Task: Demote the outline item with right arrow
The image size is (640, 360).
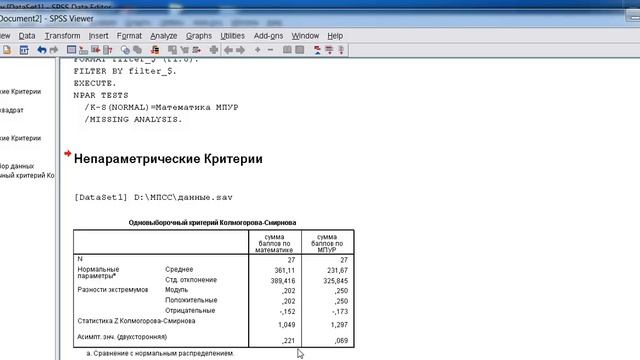Action: click(x=240, y=50)
